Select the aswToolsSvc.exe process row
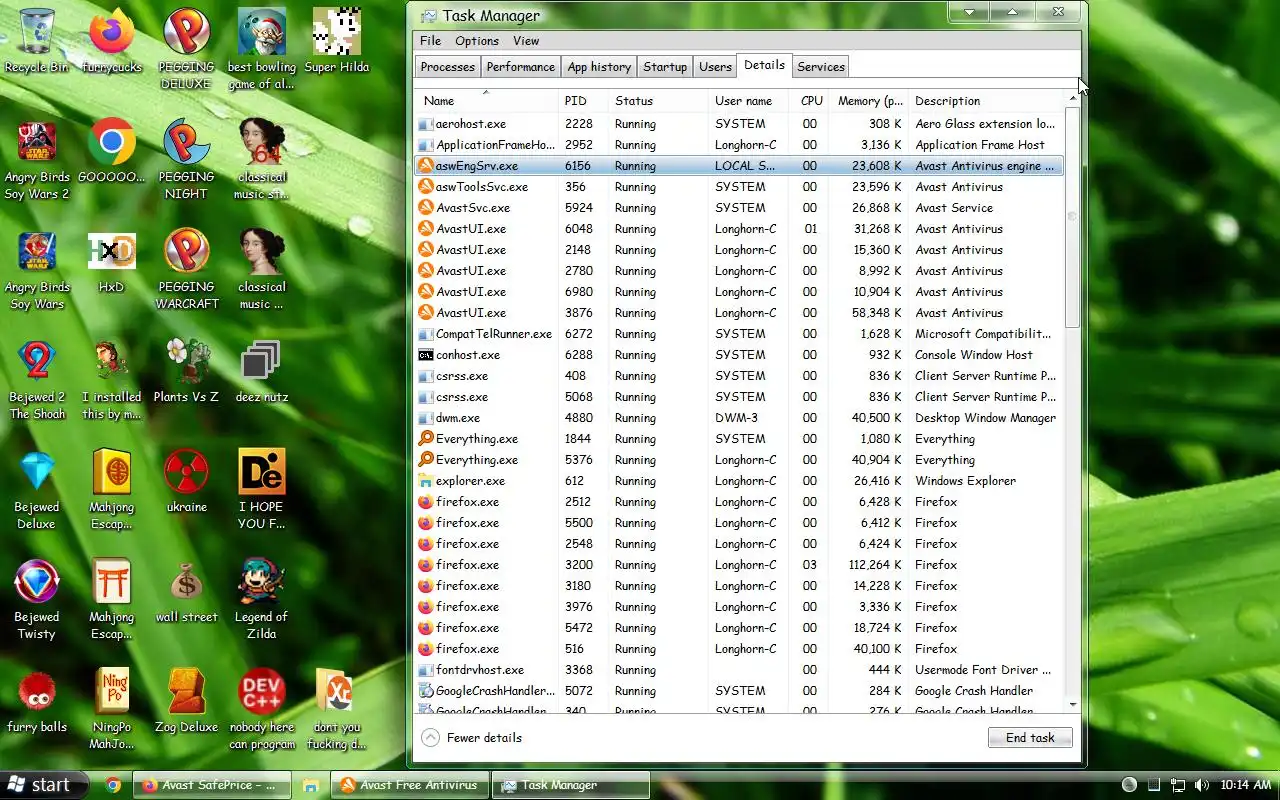 (x=739, y=187)
